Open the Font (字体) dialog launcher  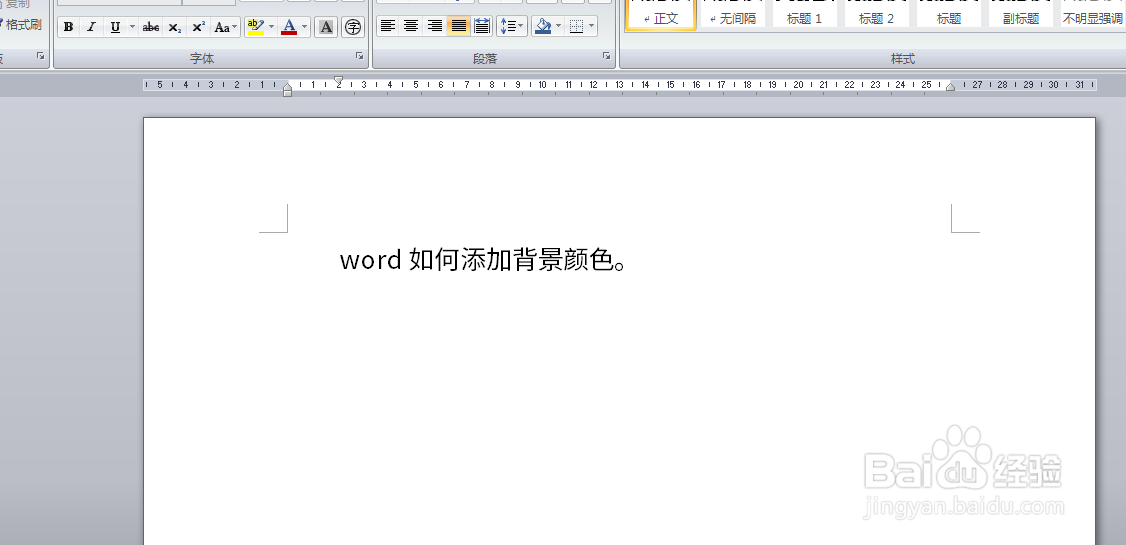(x=359, y=56)
